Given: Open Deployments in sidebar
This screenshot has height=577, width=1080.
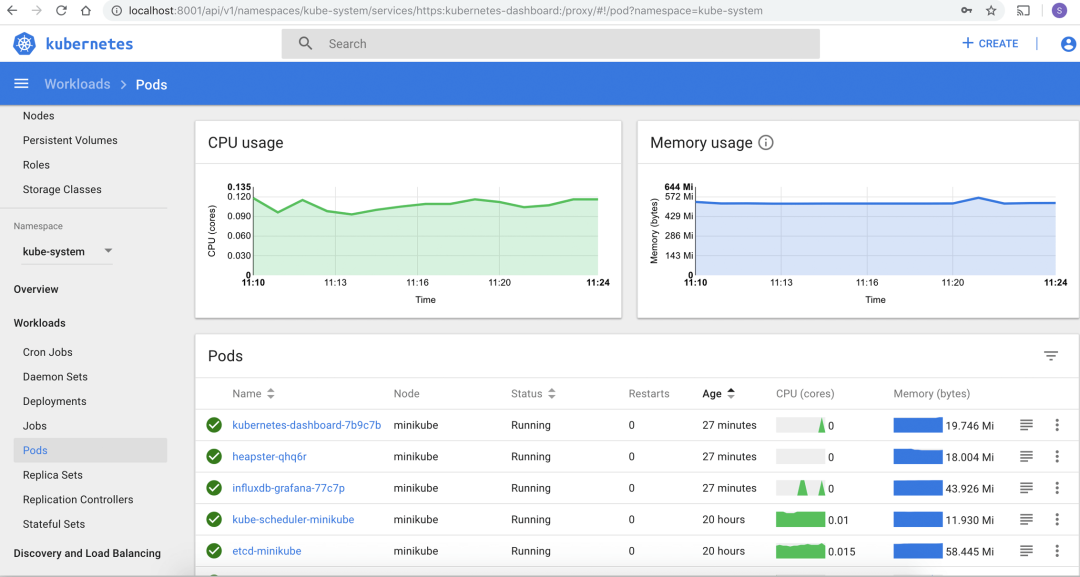Looking at the screenshot, I should (54, 401).
